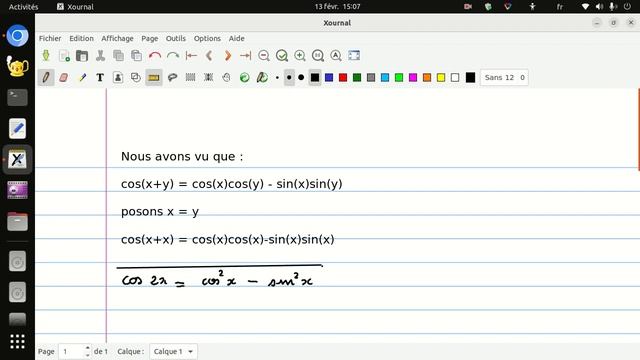Pick the blue color swatch
The height and width of the screenshot is (360, 640).
tap(329, 78)
